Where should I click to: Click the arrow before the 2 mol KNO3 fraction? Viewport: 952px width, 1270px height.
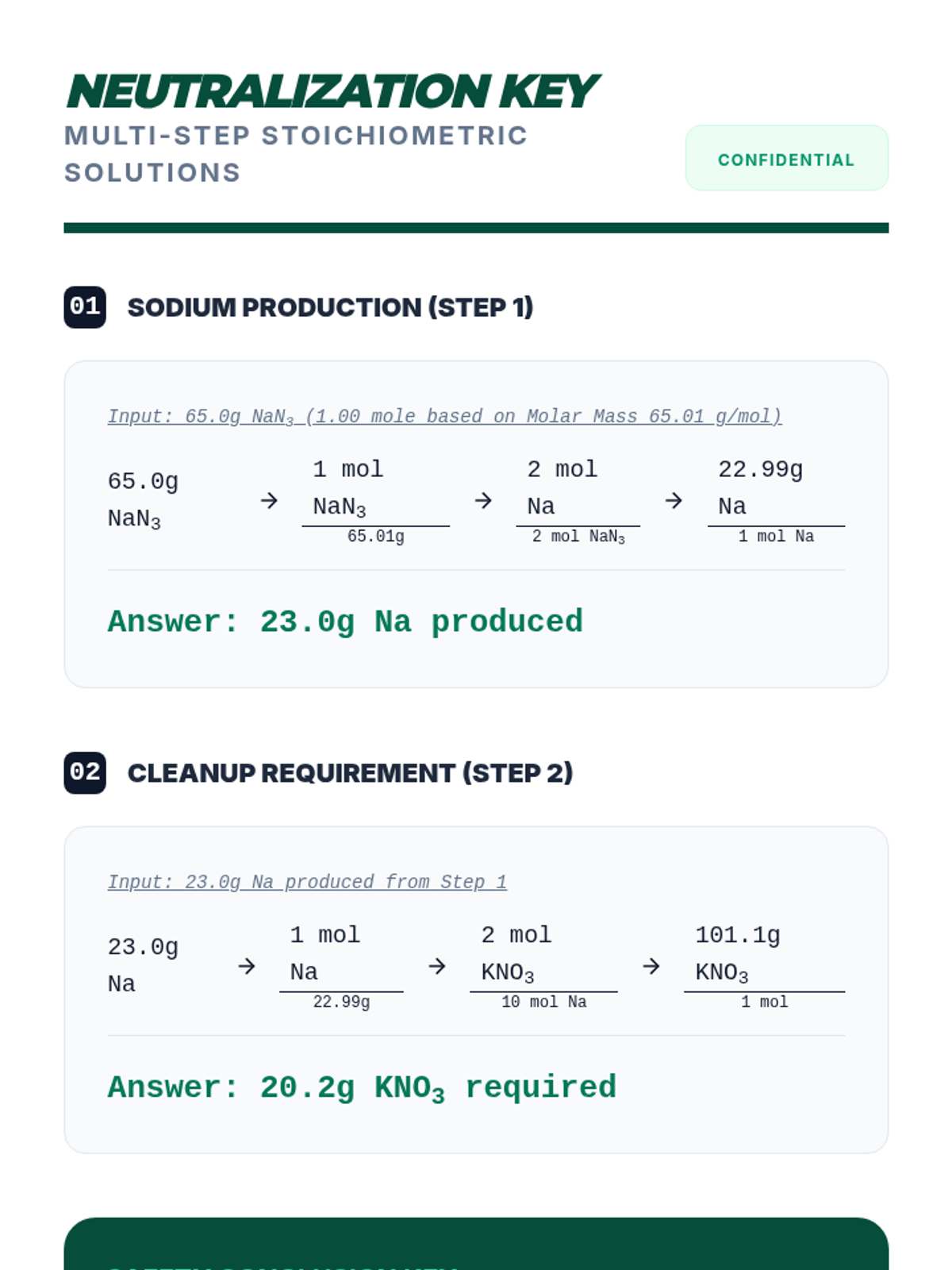(x=437, y=966)
